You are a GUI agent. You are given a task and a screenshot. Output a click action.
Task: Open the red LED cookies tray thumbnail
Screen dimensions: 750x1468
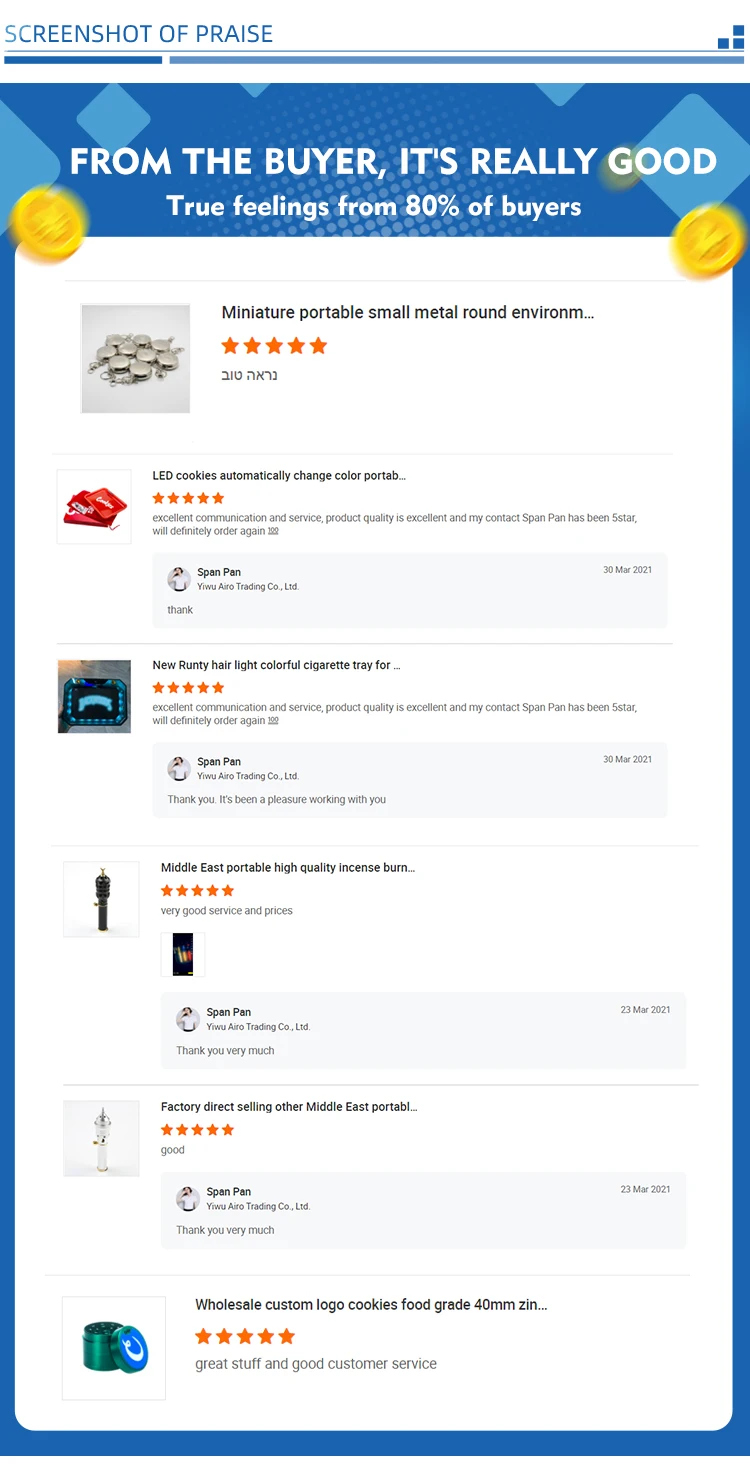coord(94,507)
